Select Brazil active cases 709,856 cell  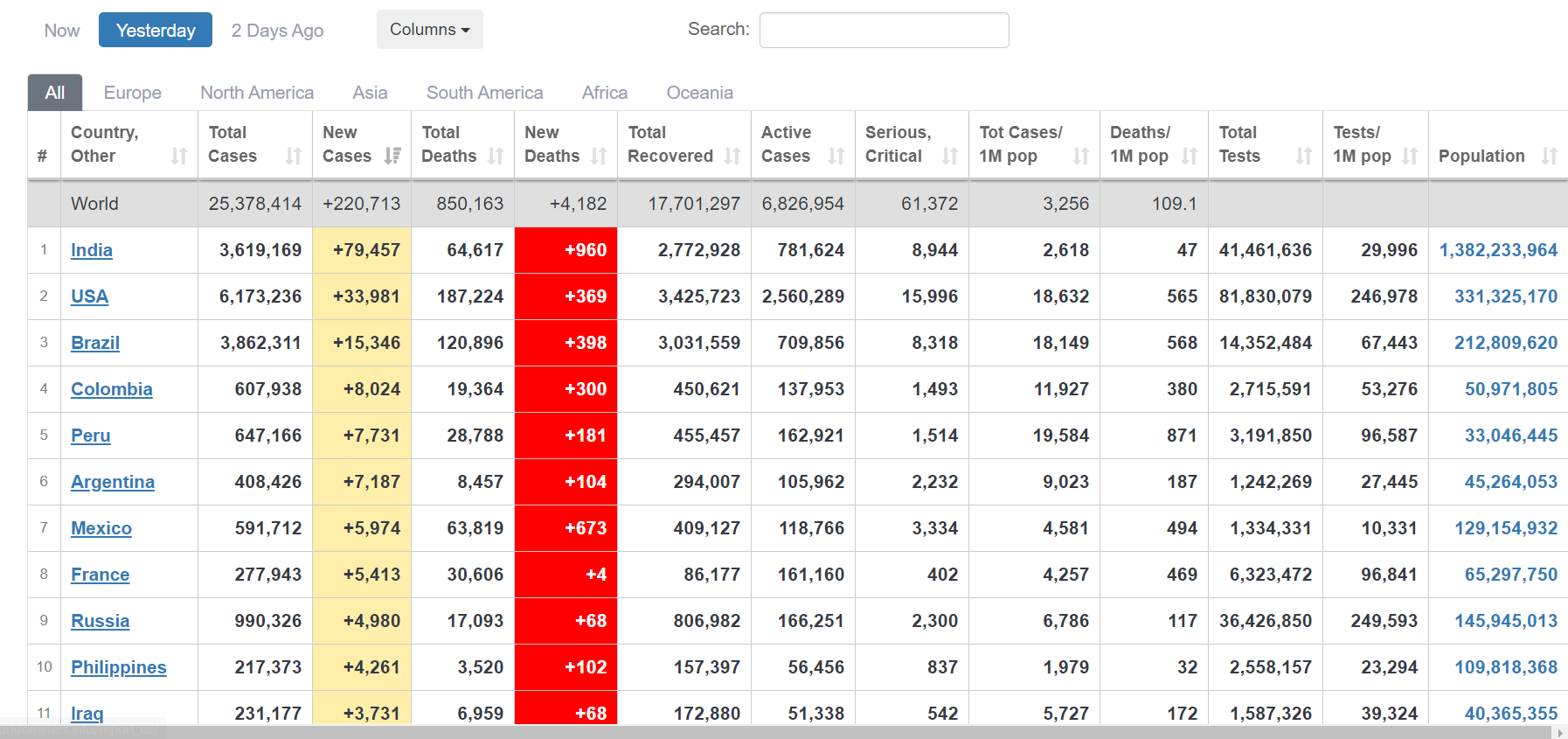point(803,343)
